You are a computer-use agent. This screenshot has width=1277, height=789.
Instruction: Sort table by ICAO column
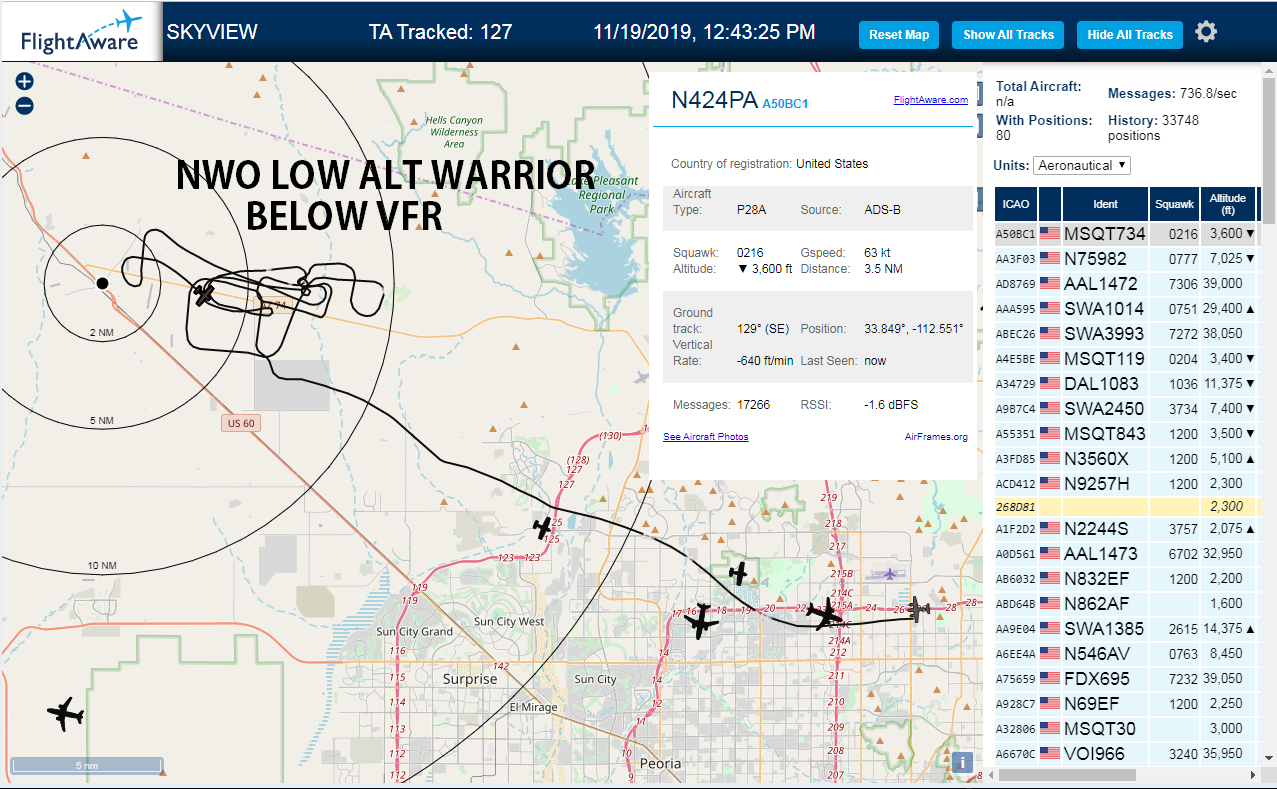pyautogui.click(x=1016, y=204)
